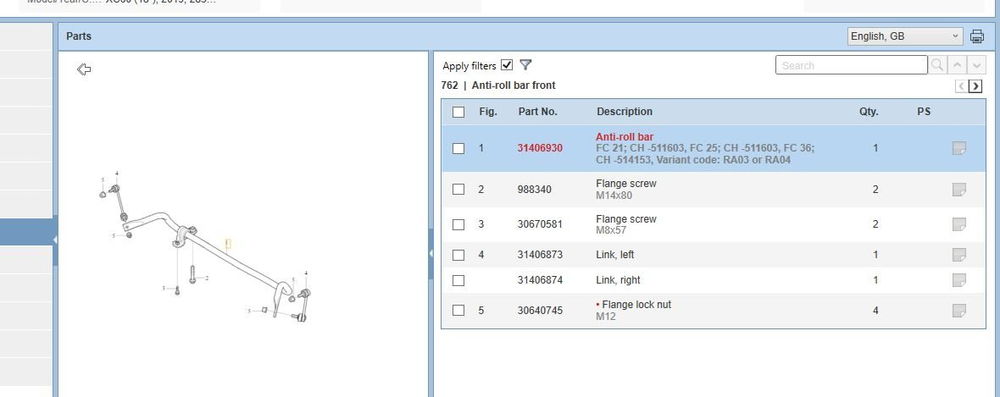Click the M8x57 flange screw size text
The height and width of the screenshot is (397, 1000).
(x=612, y=230)
